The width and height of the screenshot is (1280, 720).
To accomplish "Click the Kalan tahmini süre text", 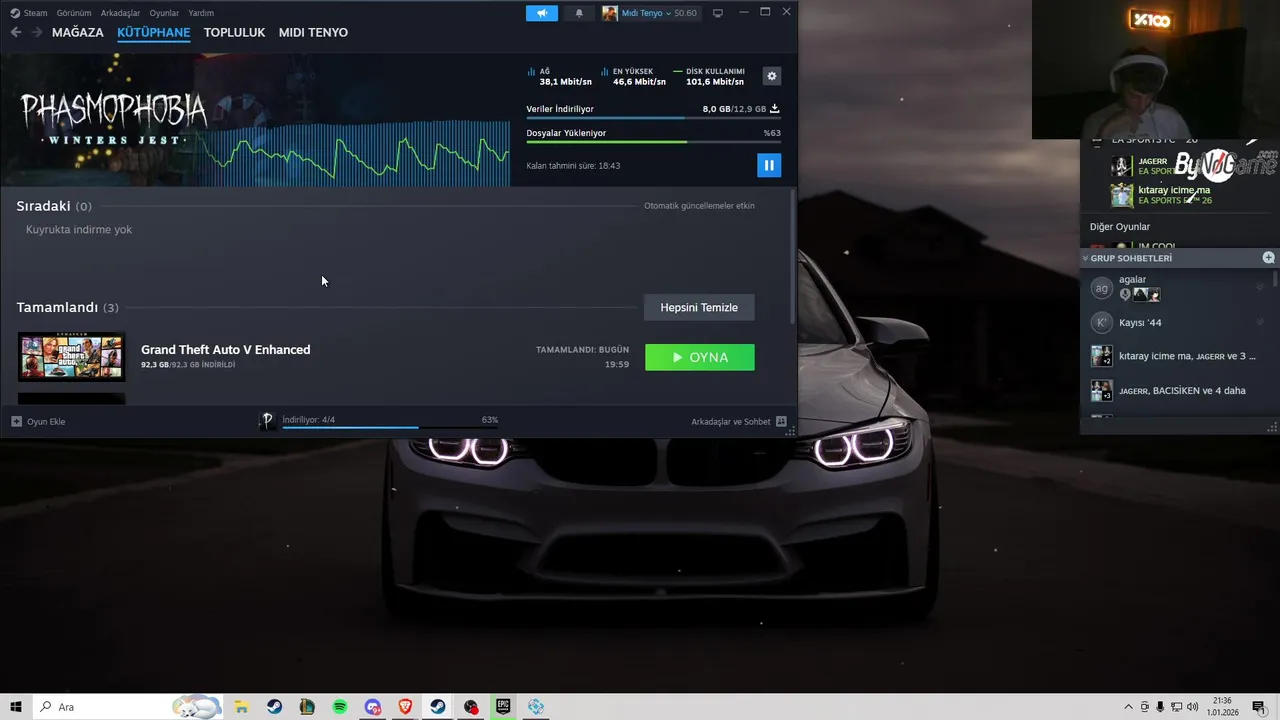I will pos(573,166).
